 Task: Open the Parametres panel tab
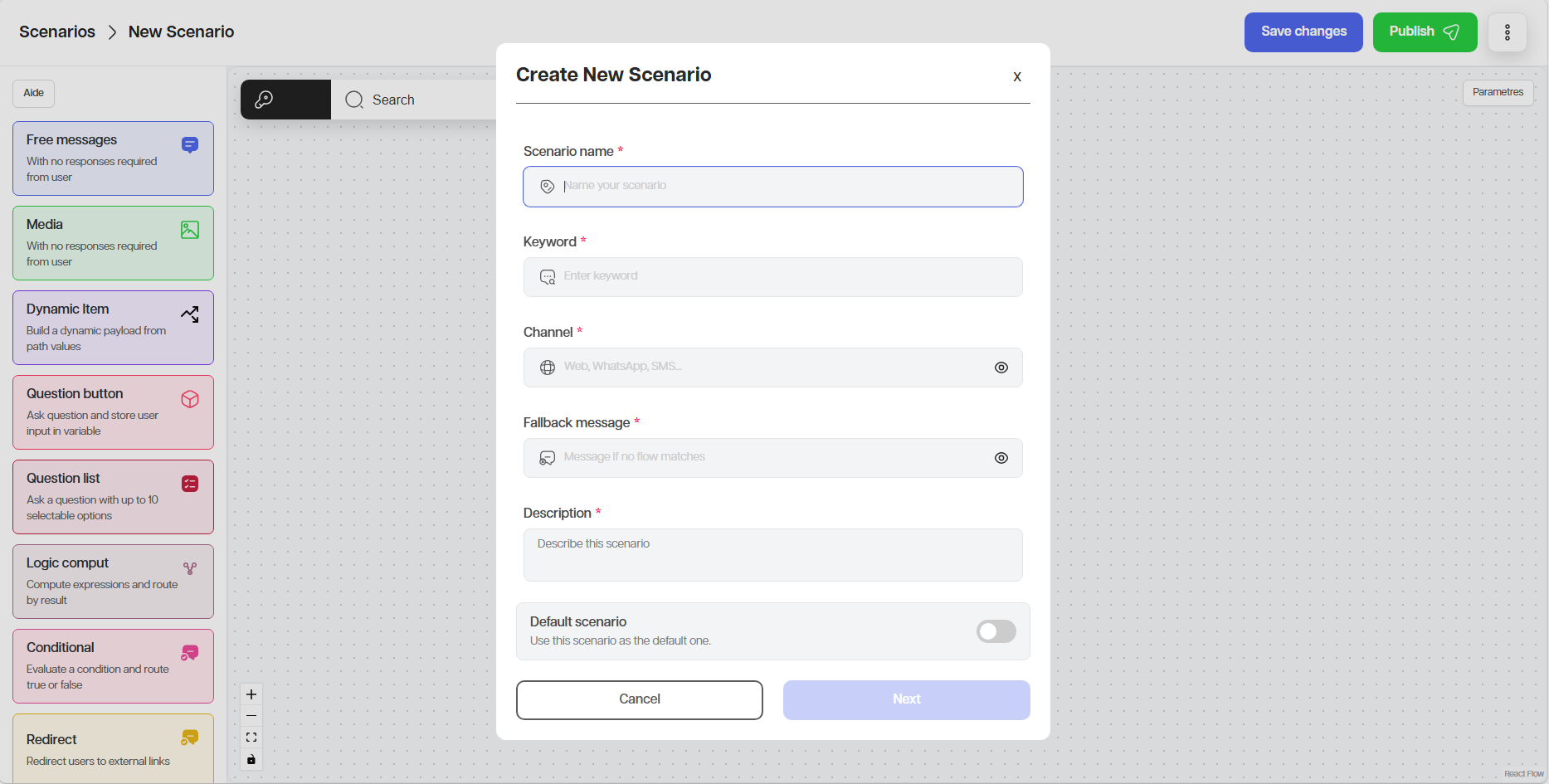tap(1498, 92)
